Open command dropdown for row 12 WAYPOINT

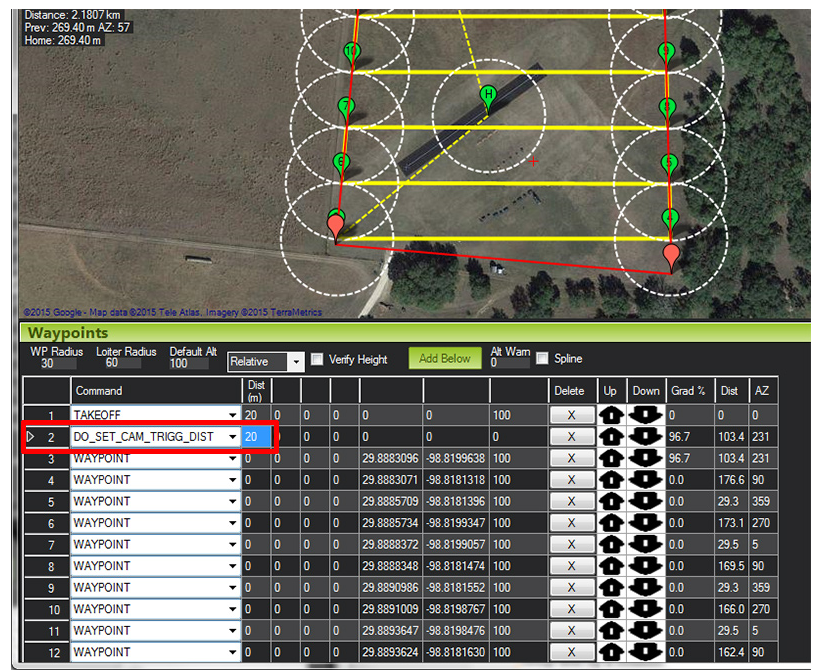click(233, 652)
